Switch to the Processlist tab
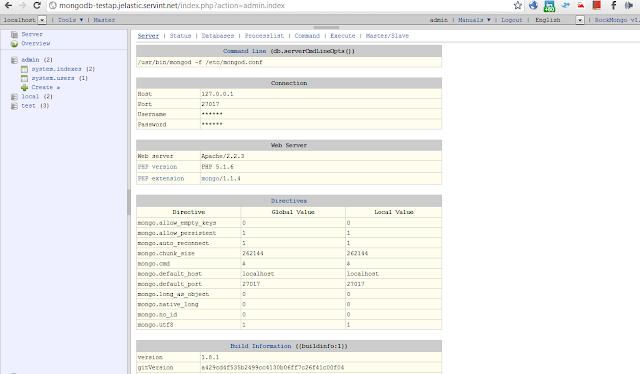Image resolution: width=640 pixels, height=374 pixels. 264,36
